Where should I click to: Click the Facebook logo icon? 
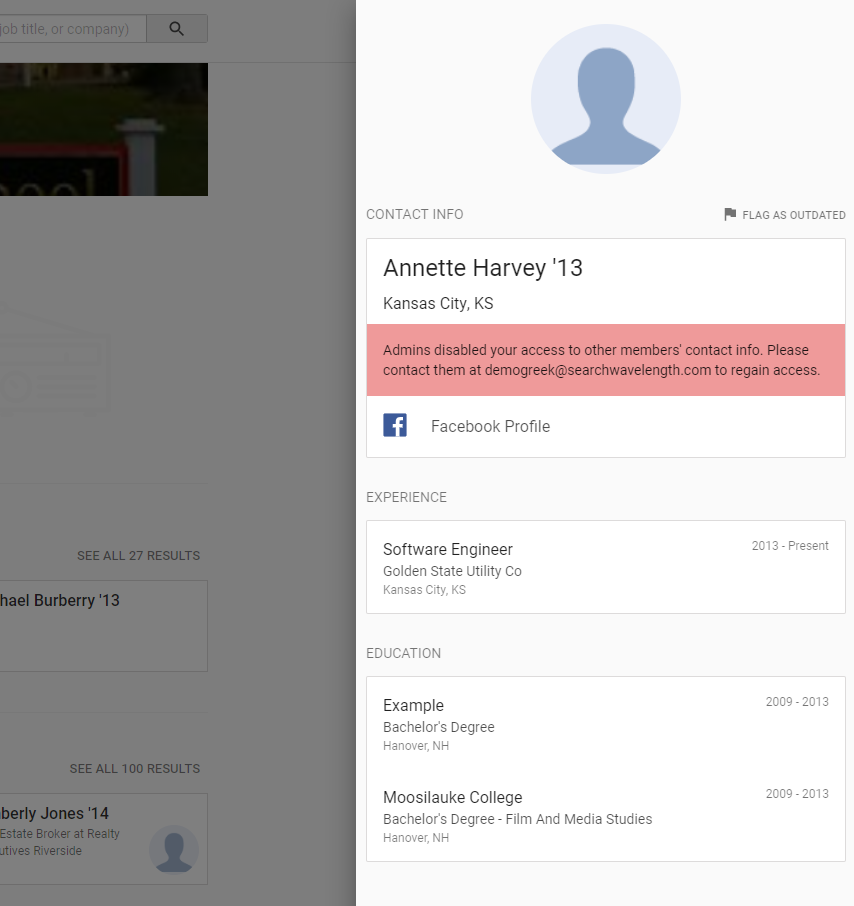(x=395, y=426)
